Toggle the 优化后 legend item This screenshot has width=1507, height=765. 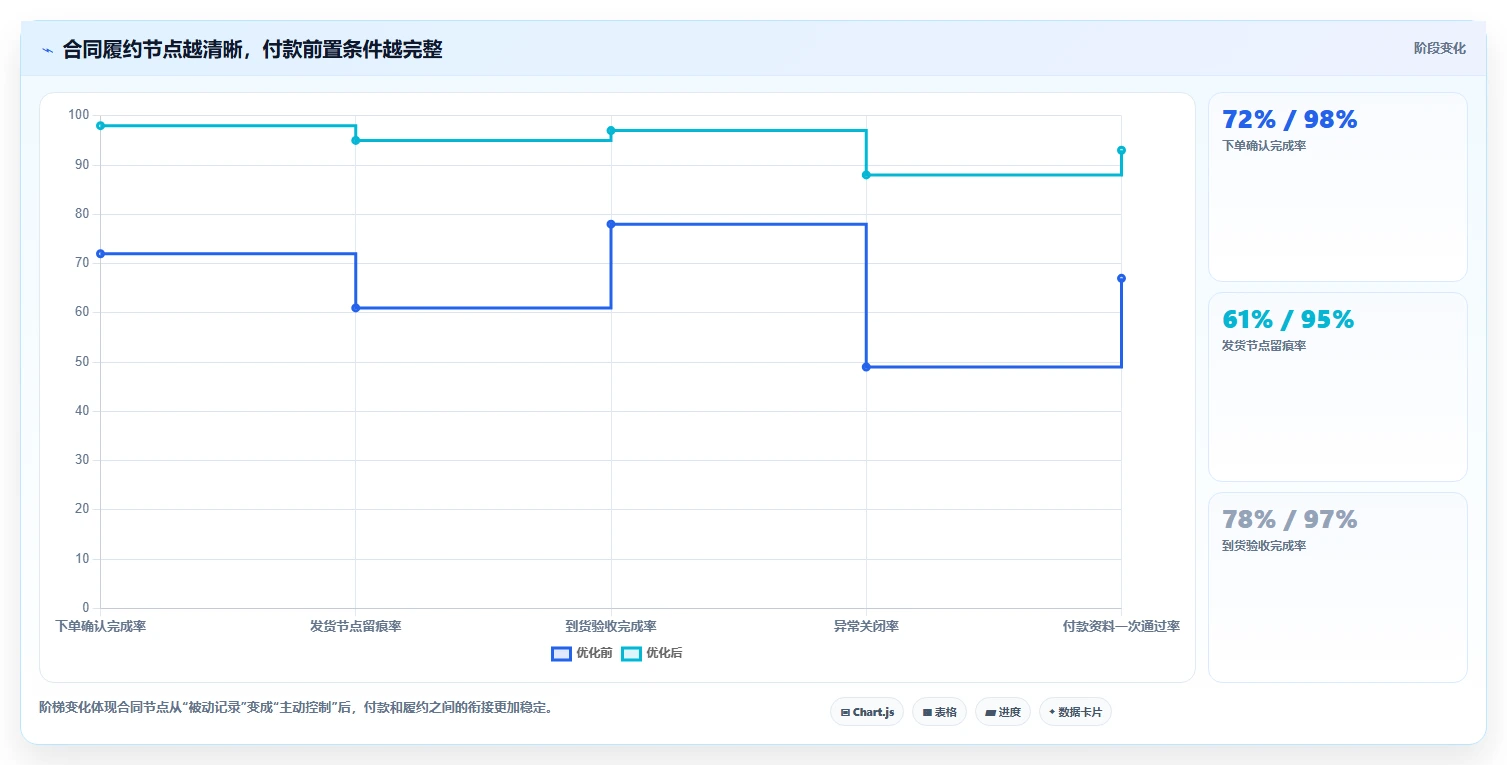[651, 653]
